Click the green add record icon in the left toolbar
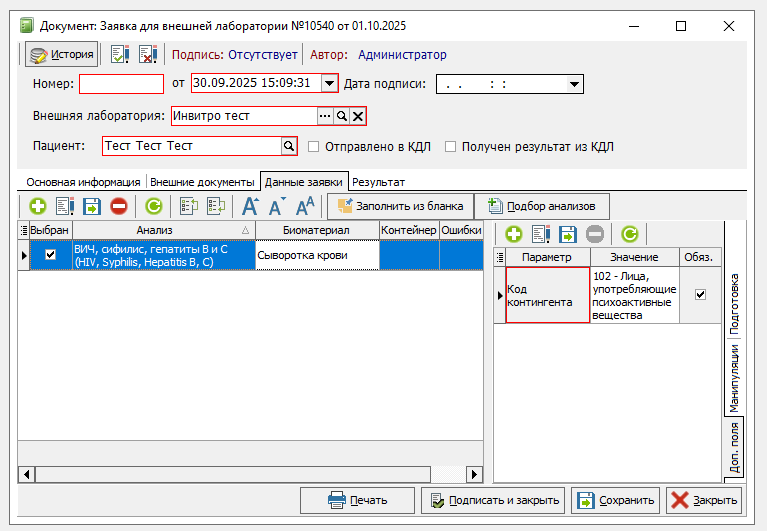Screen dimensions: 767x531 coord(38,207)
